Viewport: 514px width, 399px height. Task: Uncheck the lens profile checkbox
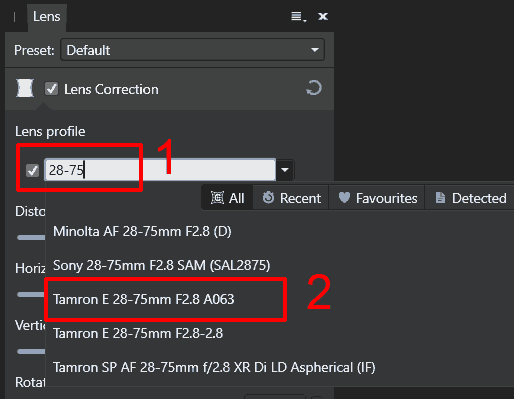click(x=33, y=170)
